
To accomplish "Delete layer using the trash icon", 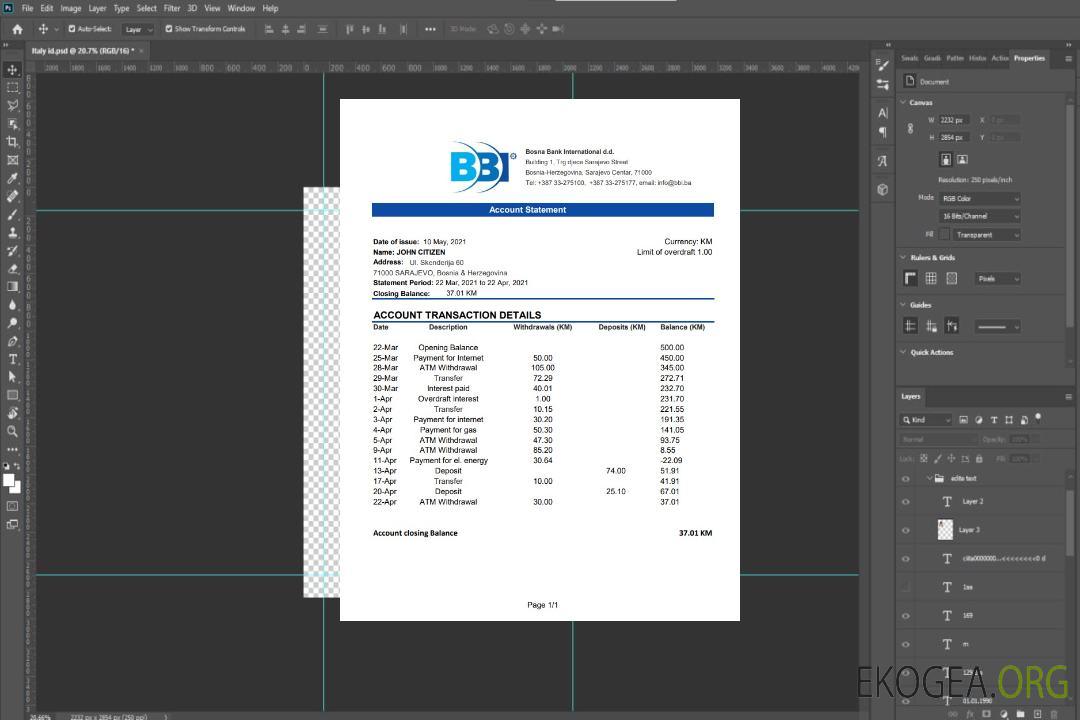I will (1055, 714).
